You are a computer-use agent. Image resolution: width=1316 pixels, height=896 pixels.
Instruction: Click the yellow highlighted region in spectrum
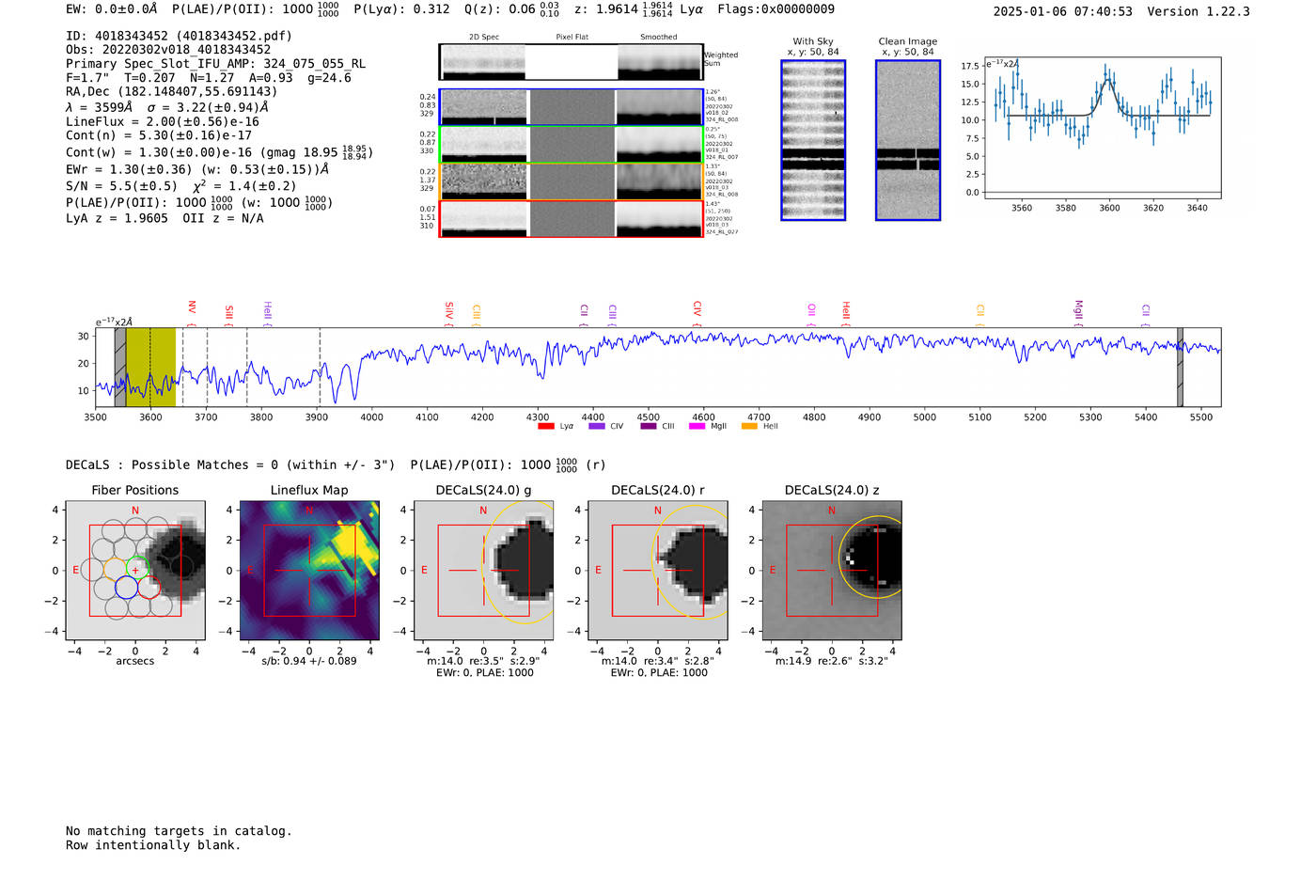150,368
